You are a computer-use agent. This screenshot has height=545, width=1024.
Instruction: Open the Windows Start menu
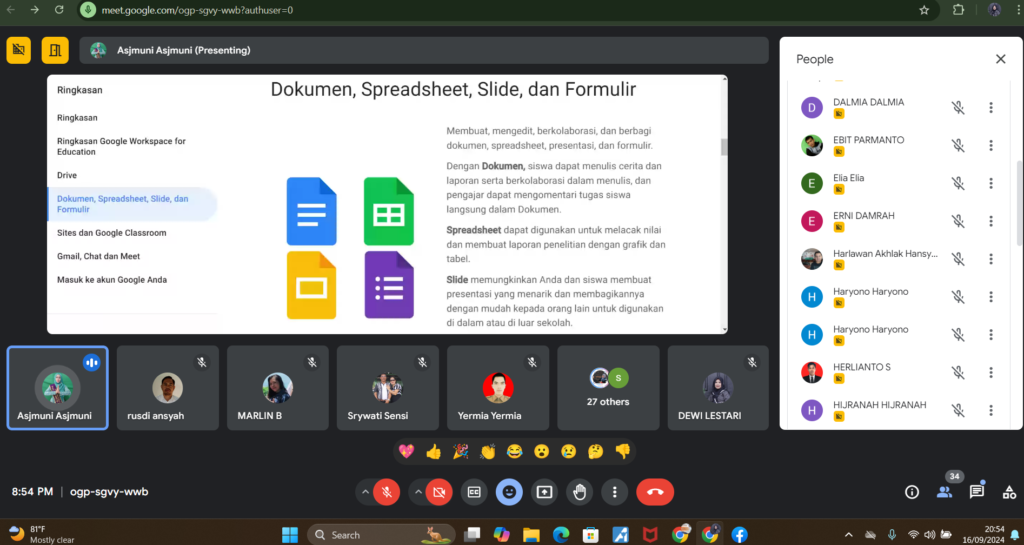290,535
